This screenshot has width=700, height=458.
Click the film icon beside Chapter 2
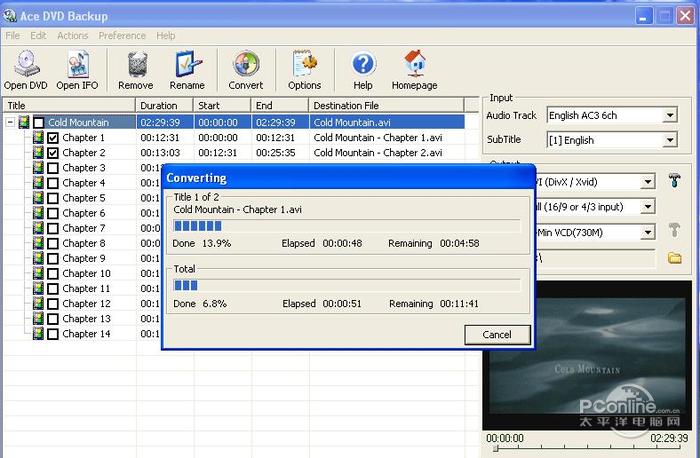coord(38,153)
